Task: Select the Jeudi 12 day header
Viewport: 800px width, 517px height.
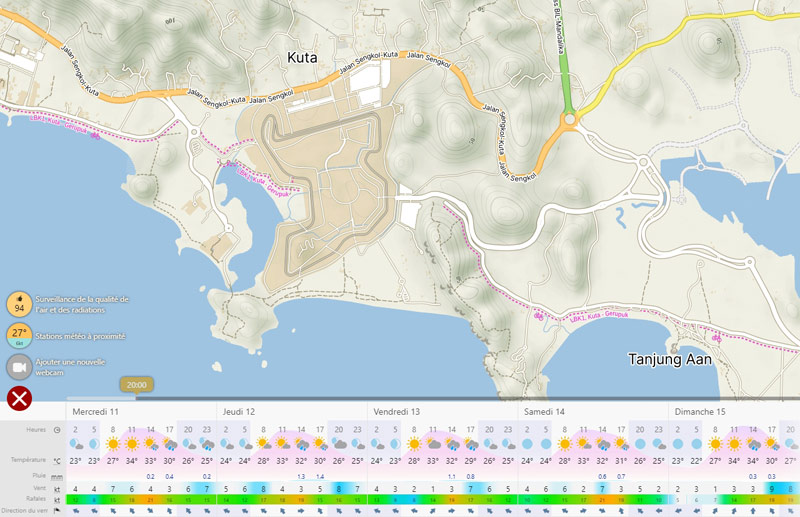Action: [x=239, y=412]
